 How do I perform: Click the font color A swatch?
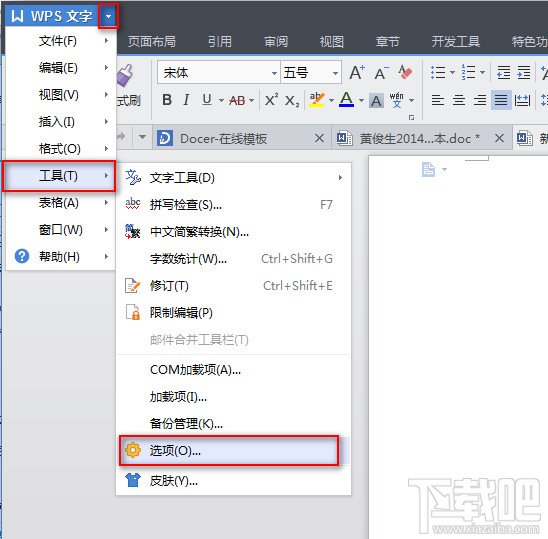[x=346, y=100]
